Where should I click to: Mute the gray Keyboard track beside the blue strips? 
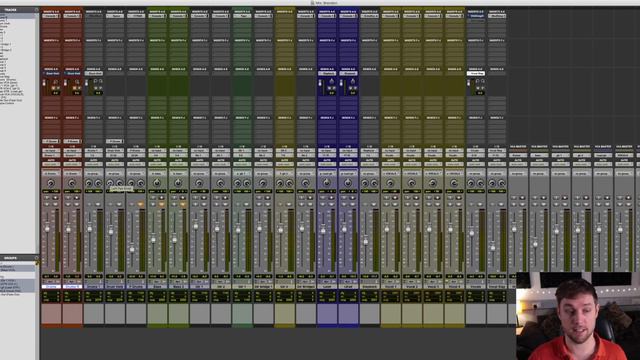click(x=373, y=204)
